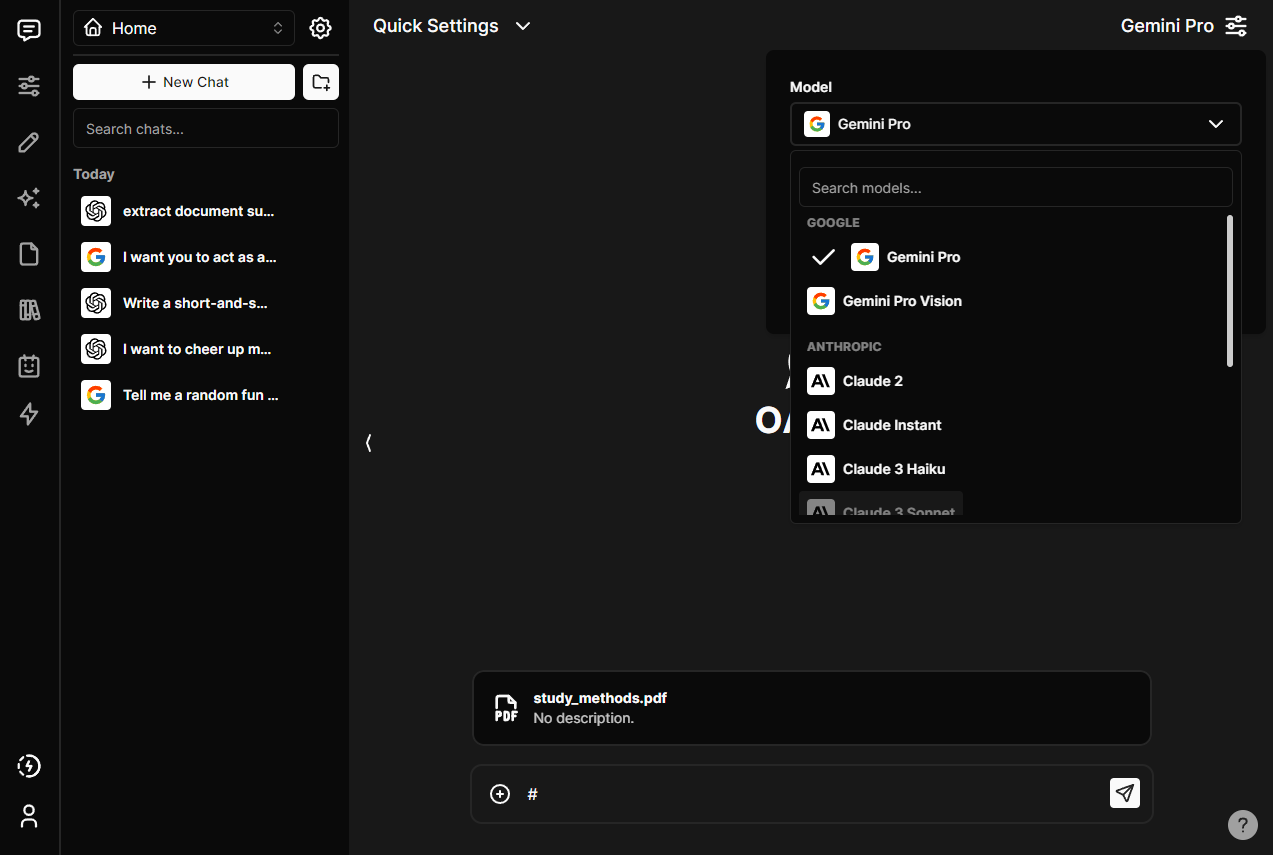Open the Collections books icon in sidebar
This screenshot has height=855, width=1273.
[29, 310]
